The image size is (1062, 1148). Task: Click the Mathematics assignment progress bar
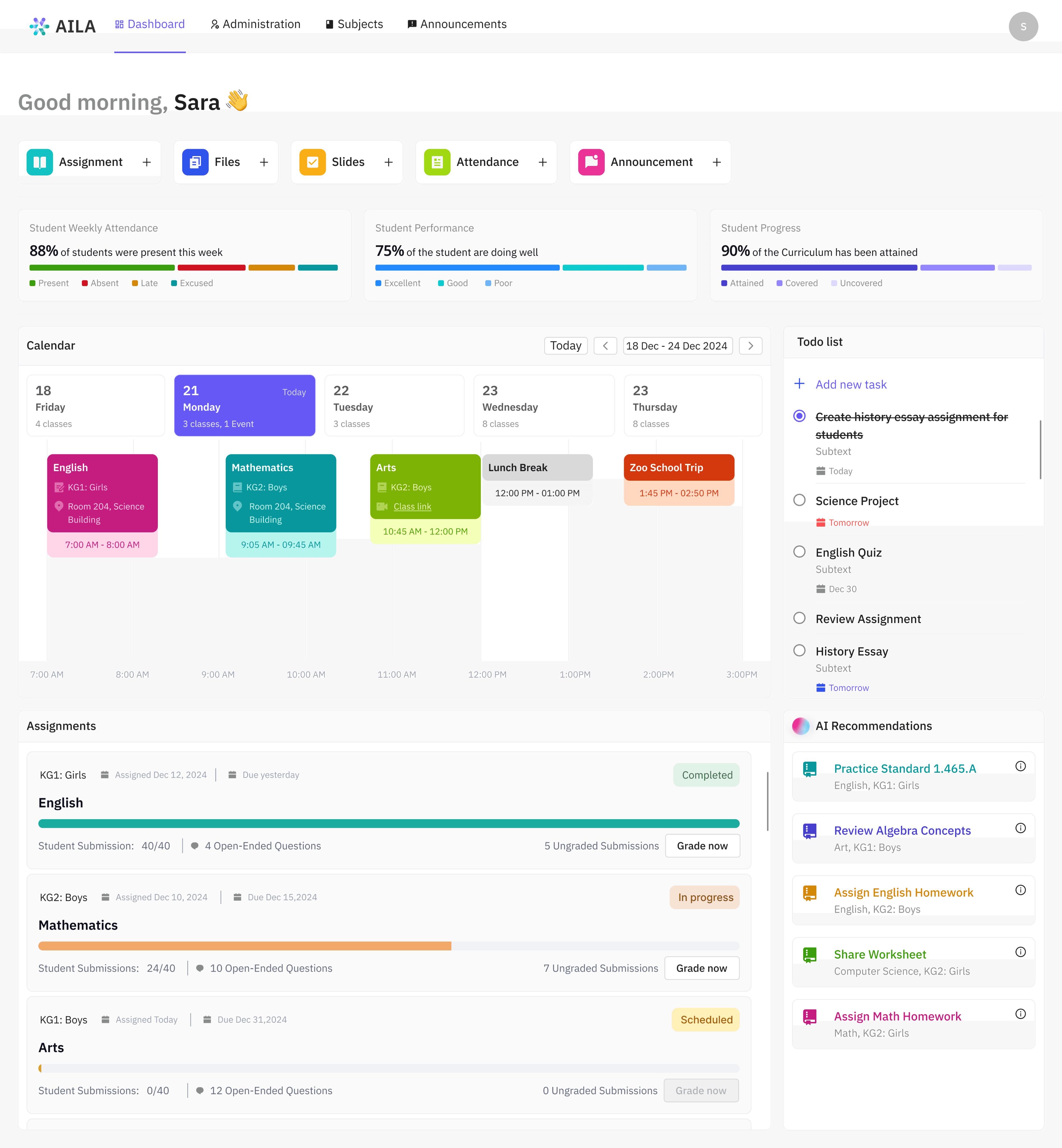(389, 946)
